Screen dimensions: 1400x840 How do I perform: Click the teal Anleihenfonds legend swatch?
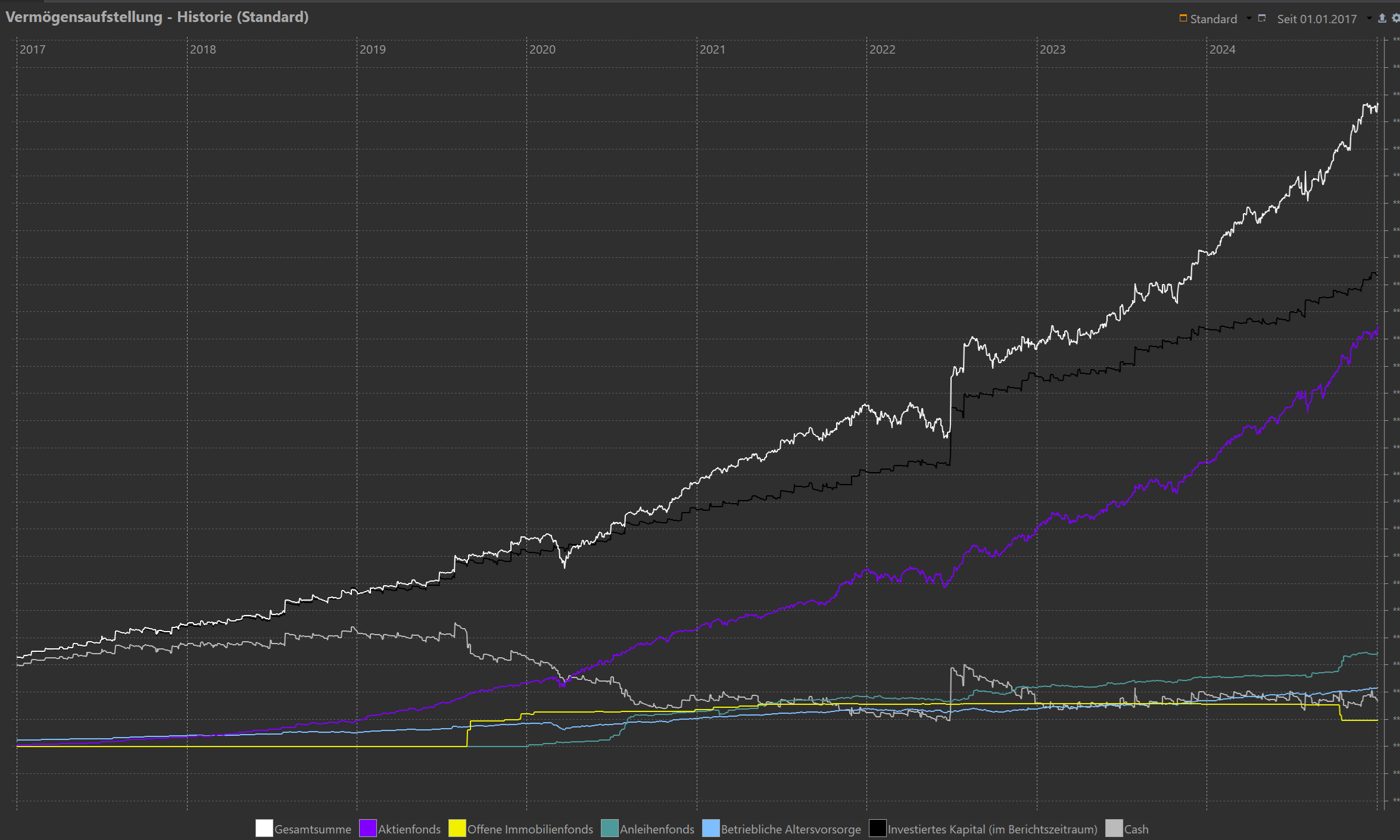coord(610,828)
